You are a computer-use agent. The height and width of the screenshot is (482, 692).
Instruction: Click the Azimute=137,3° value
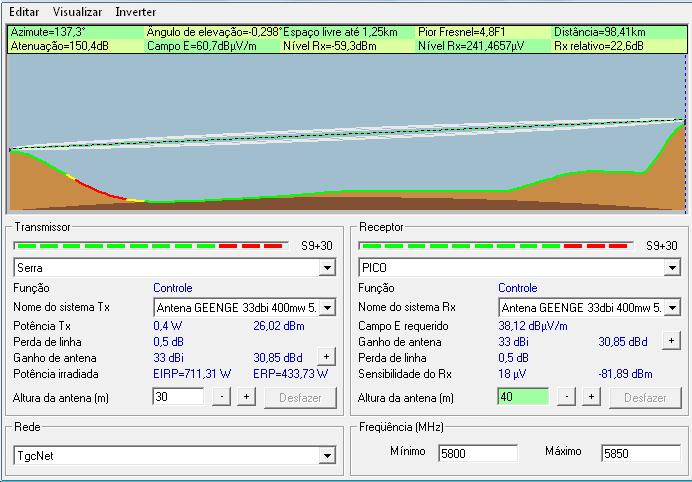click(x=48, y=32)
